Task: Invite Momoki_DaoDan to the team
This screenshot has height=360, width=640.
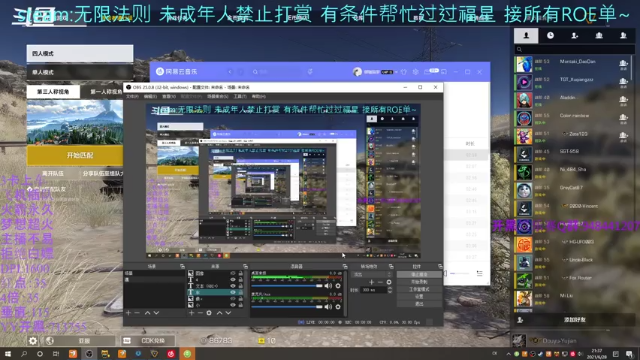Action: [623, 64]
